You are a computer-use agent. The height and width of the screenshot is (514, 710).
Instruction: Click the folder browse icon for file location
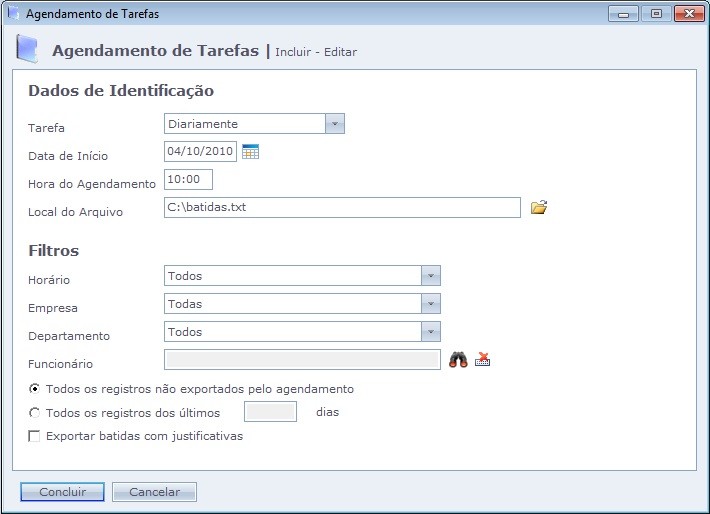[539, 208]
